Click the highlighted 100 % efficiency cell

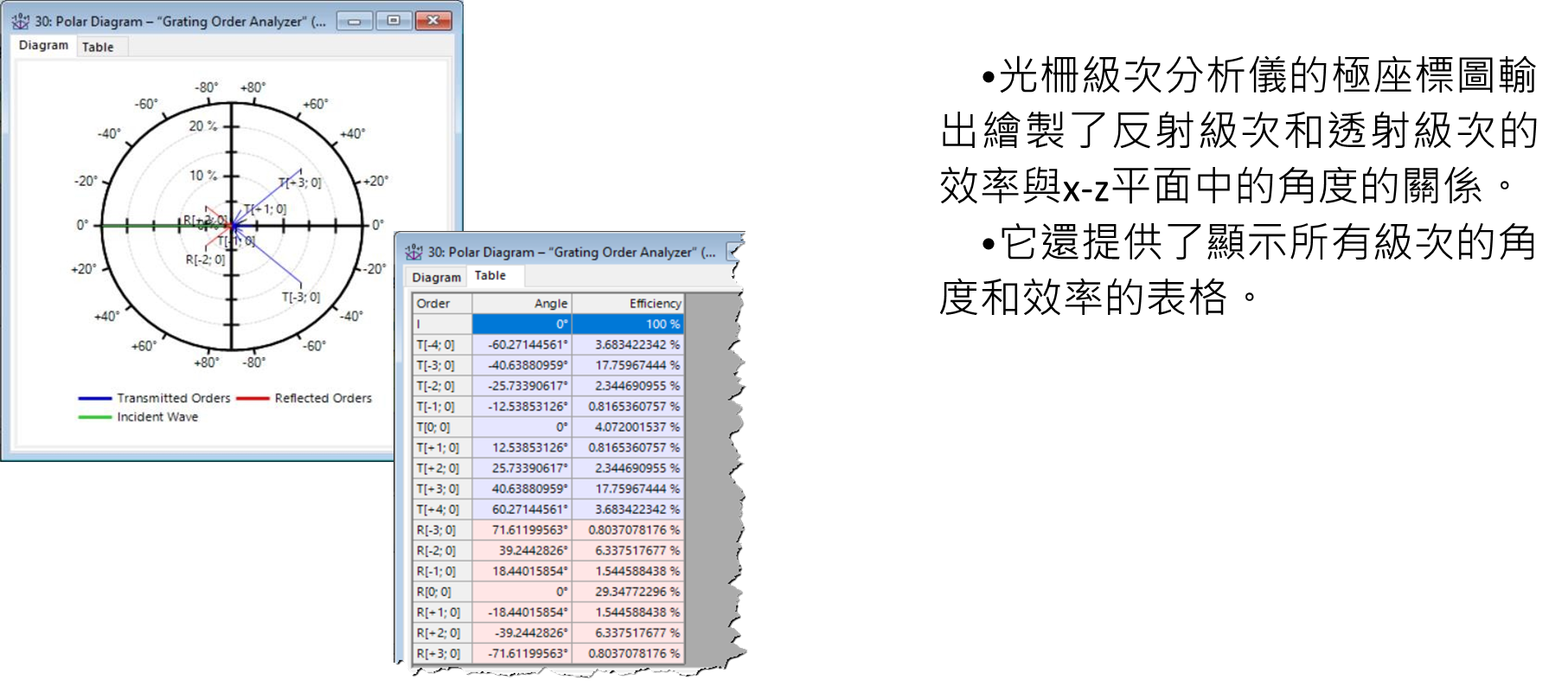pyautogui.click(x=628, y=324)
